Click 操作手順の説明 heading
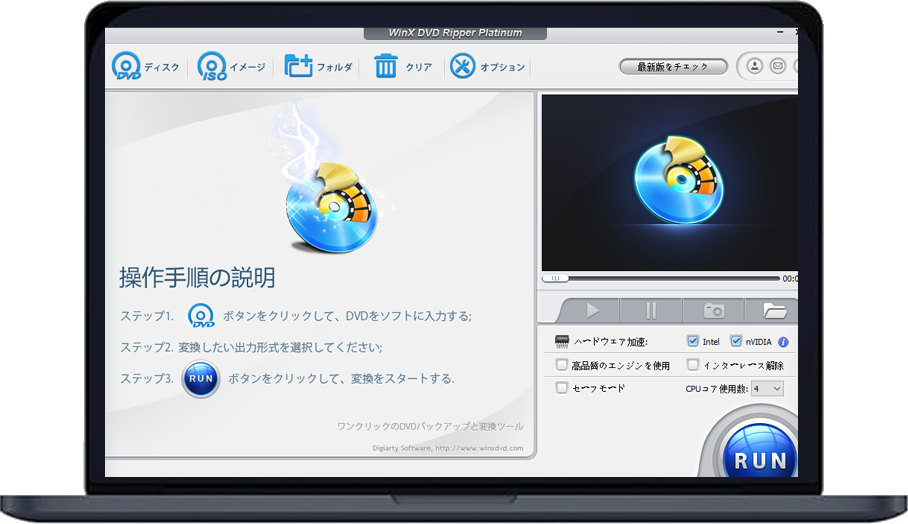This screenshot has width=908, height=524. click(x=197, y=278)
